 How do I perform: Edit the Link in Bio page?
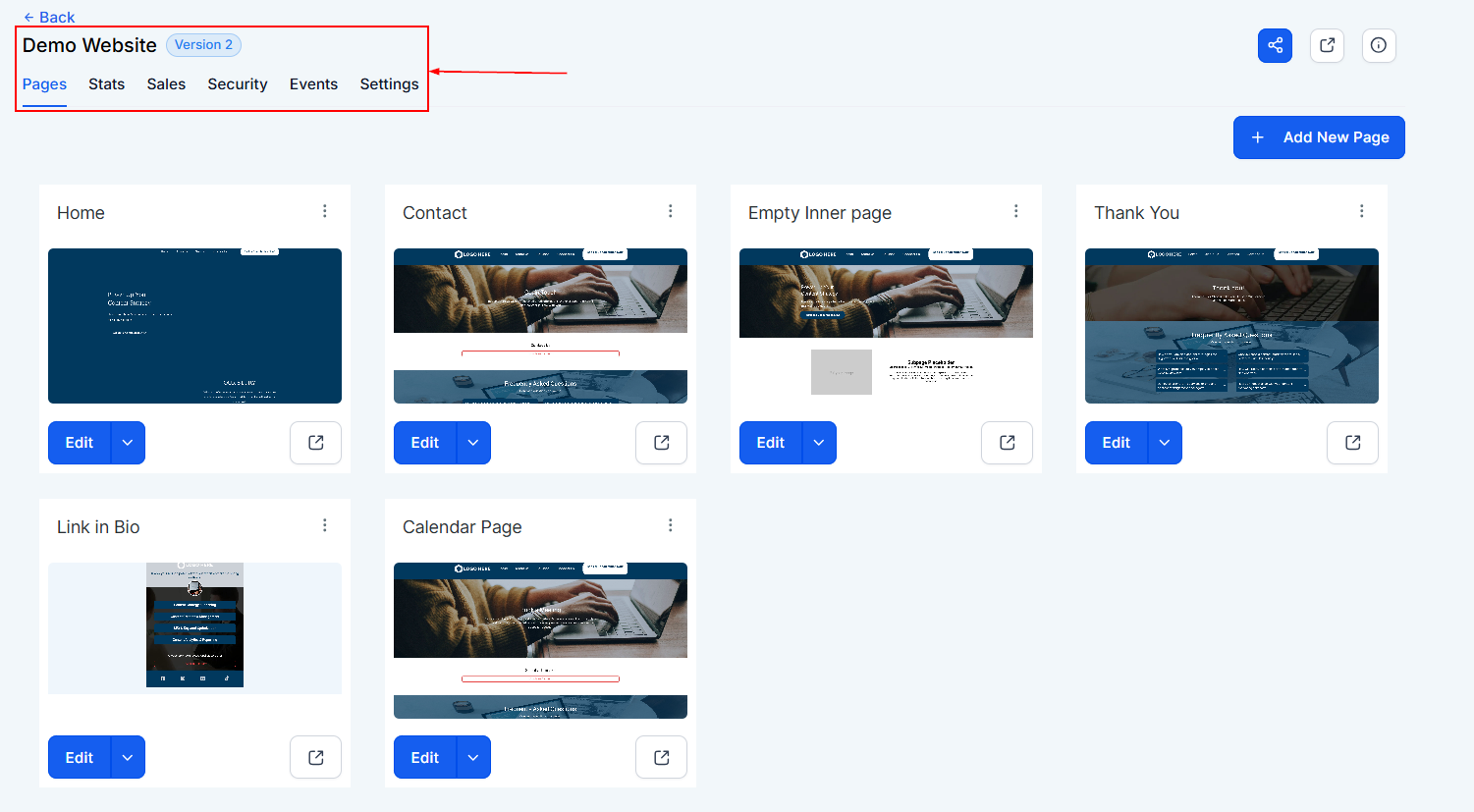(80, 757)
